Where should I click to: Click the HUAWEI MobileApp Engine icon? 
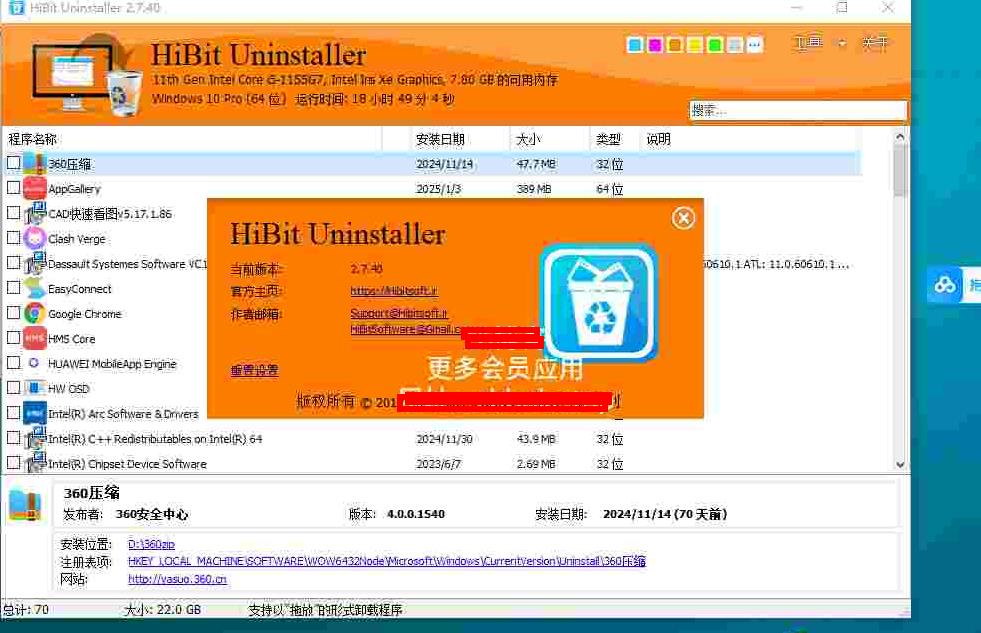click(34, 363)
